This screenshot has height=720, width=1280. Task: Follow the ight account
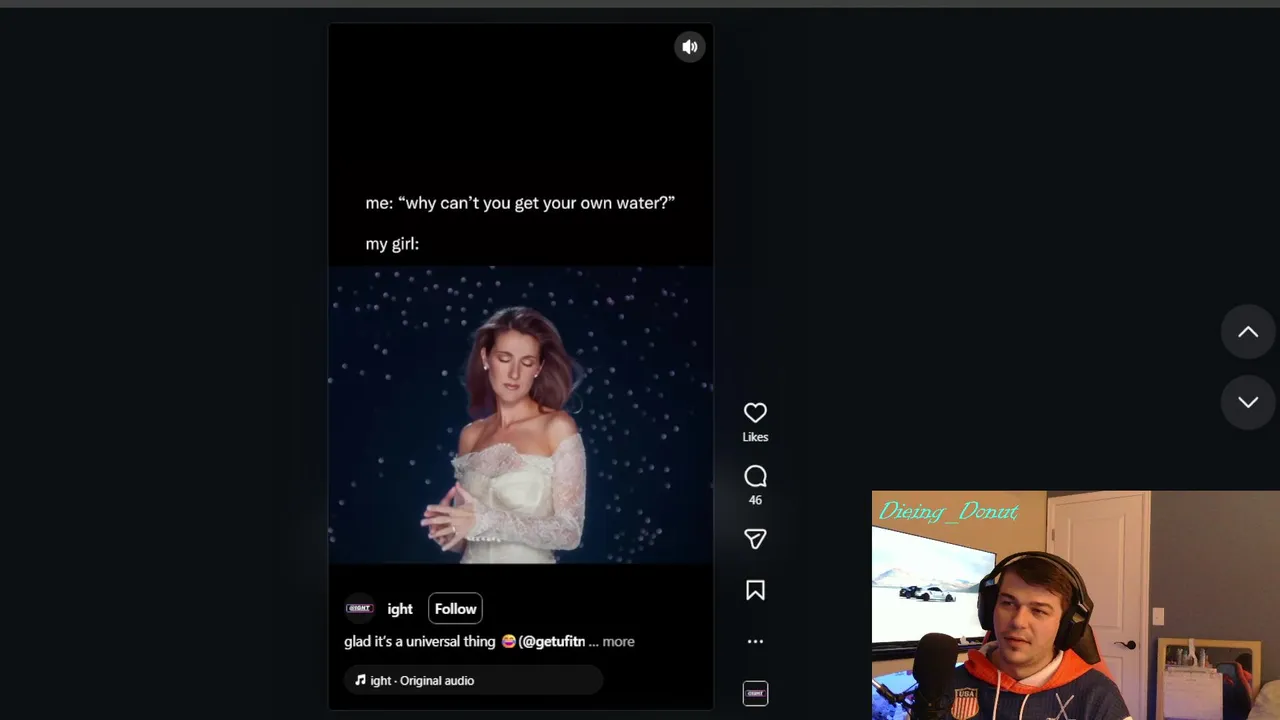coord(455,609)
